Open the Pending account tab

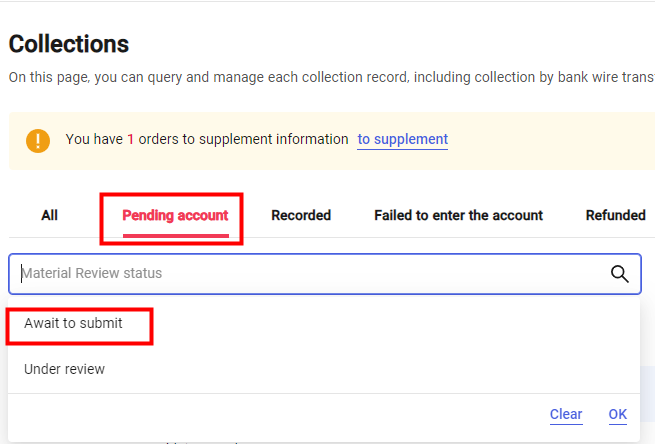tap(175, 215)
